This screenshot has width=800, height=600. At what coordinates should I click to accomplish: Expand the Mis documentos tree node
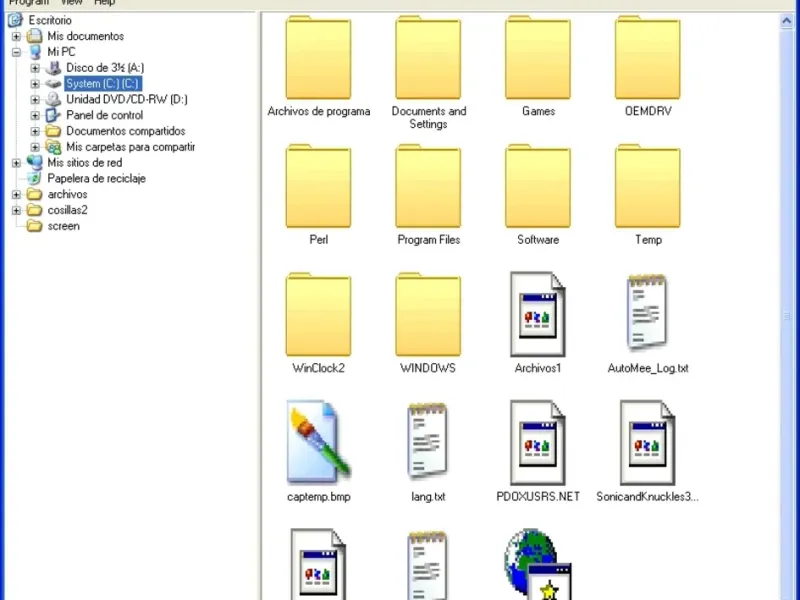(x=16, y=36)
